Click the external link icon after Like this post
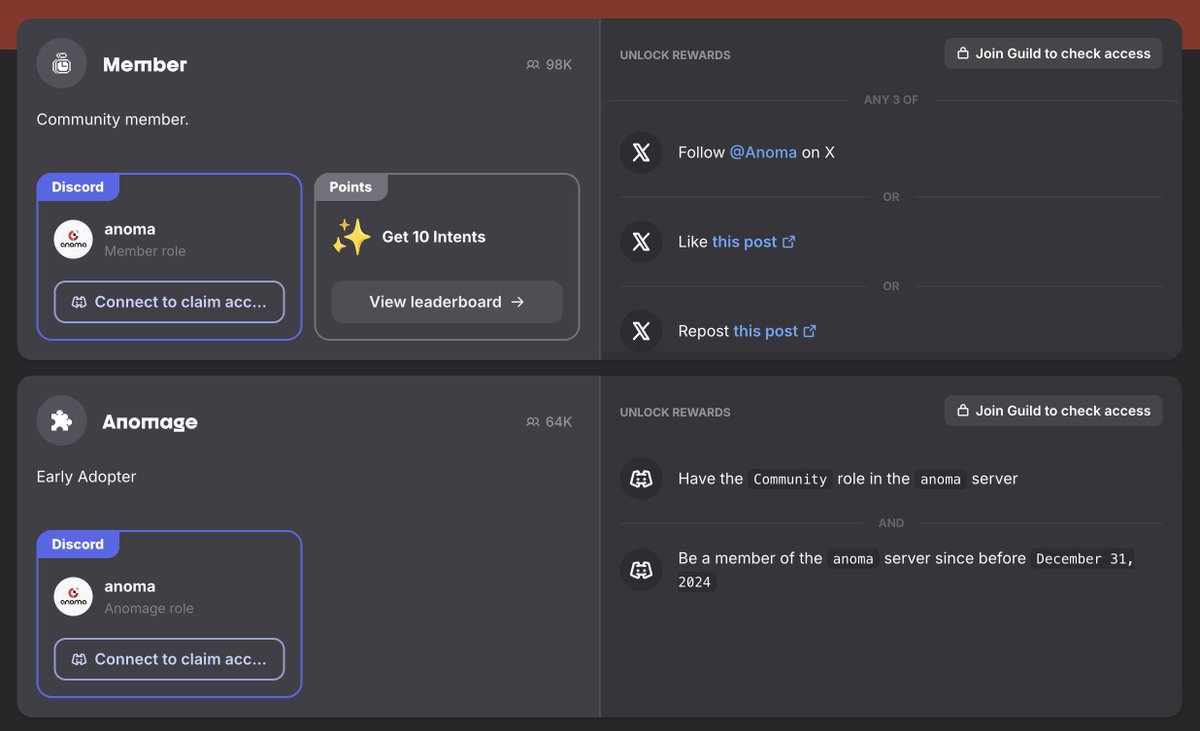Viewport: 1200px width, 731px height. coord(789,242)
